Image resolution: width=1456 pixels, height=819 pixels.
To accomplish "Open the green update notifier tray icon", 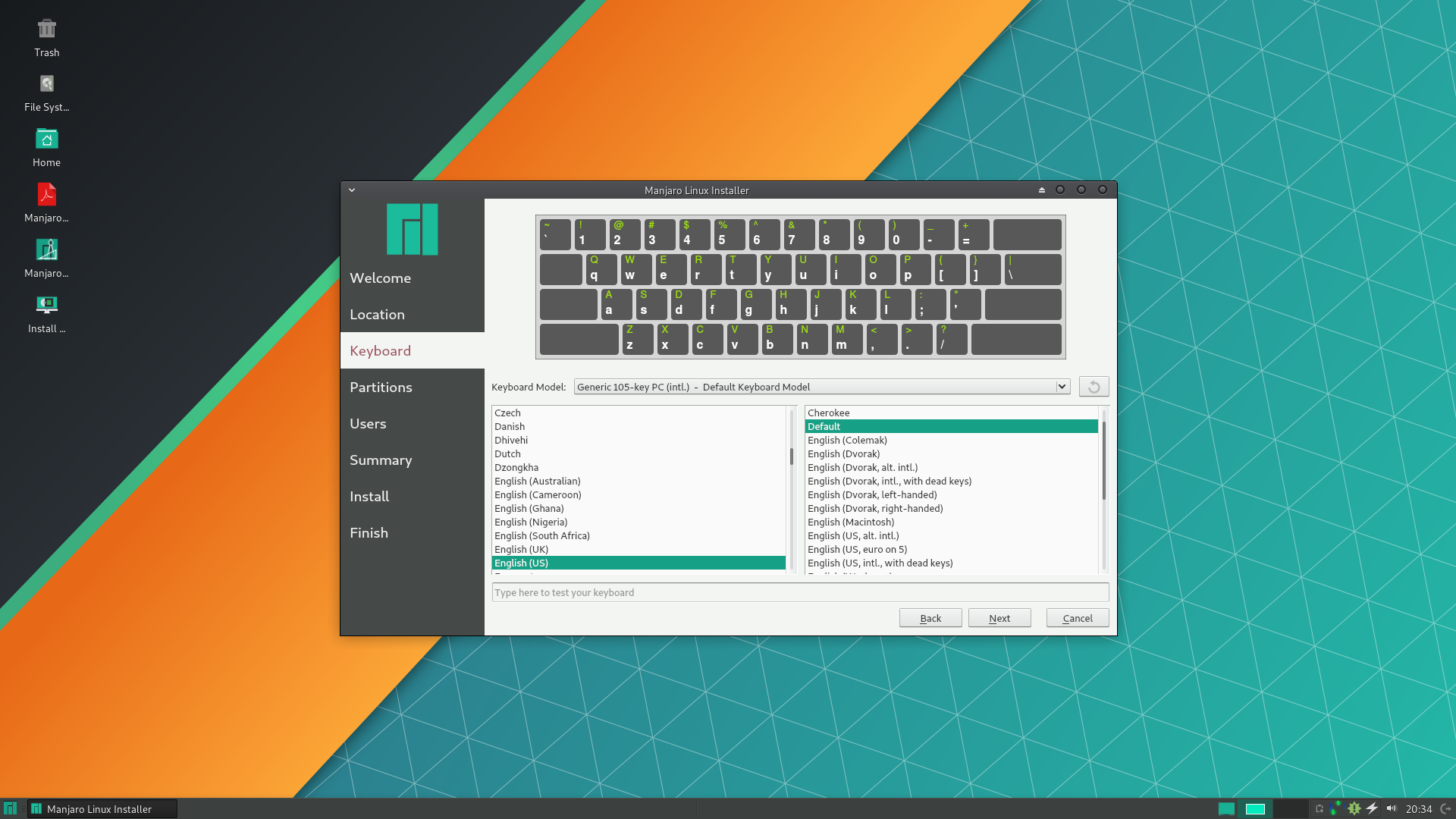I will [x=1354, y=809].
